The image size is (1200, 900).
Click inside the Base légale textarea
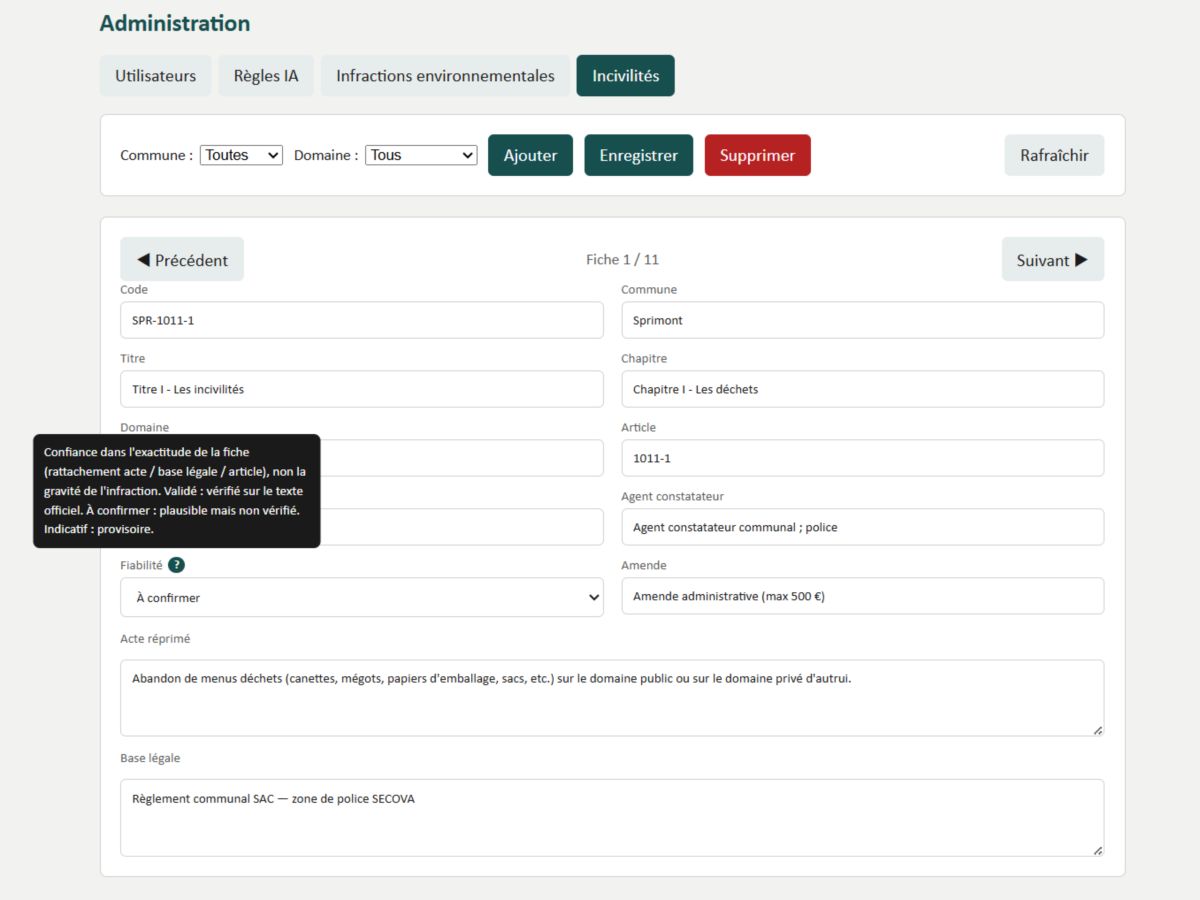coord(612,818)
